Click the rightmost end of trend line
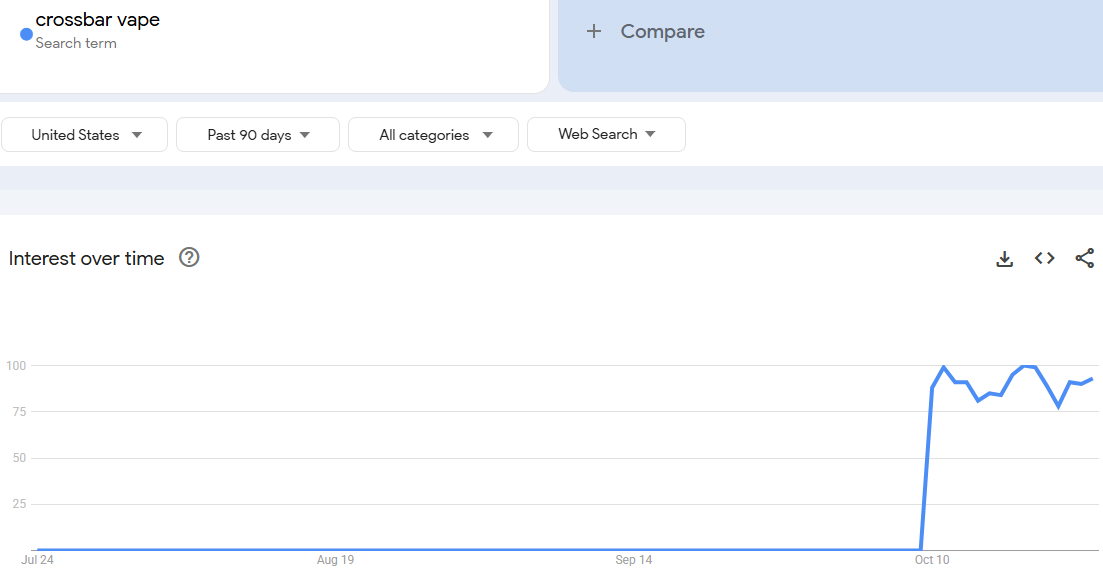Image resolution: width=1103 pixels, height=588 pixels. (1092, 379)
